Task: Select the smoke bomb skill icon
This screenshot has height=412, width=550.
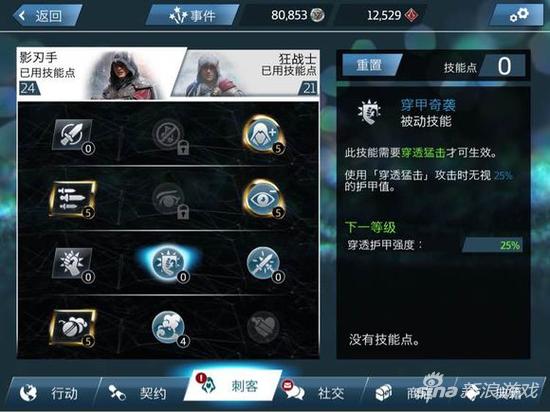Action: (72, 328)
